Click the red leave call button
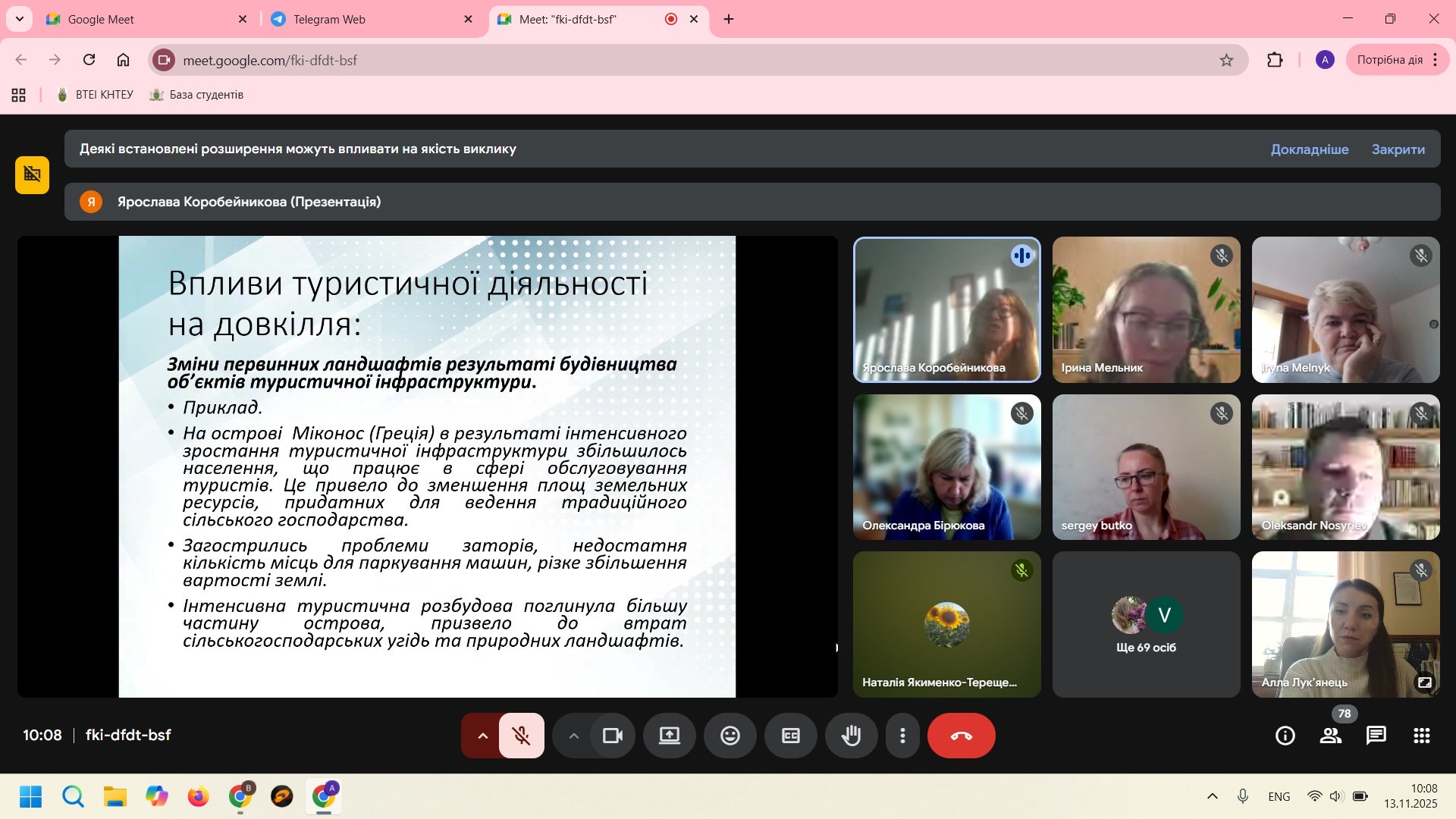The image size is (1456, 819). [x=961, y=735]
